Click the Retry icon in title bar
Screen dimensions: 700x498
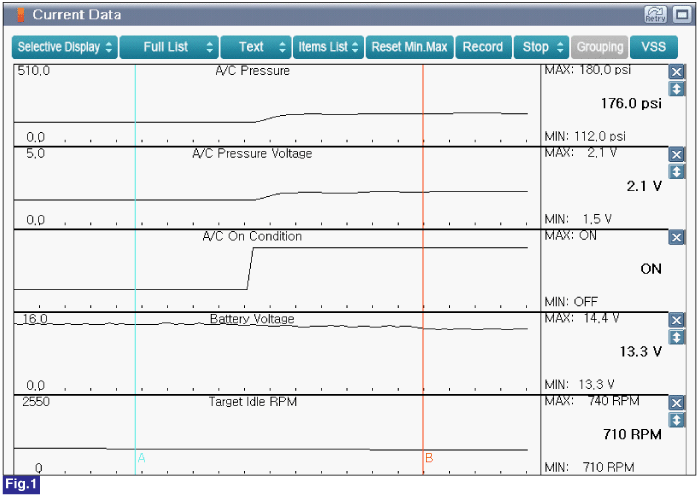(655, 15)
